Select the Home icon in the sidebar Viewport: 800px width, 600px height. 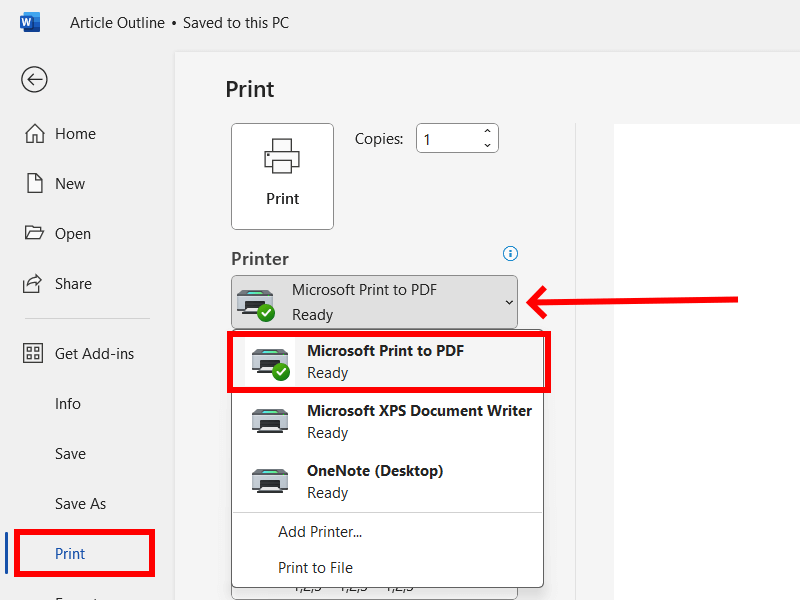click(x=34, y=133)
